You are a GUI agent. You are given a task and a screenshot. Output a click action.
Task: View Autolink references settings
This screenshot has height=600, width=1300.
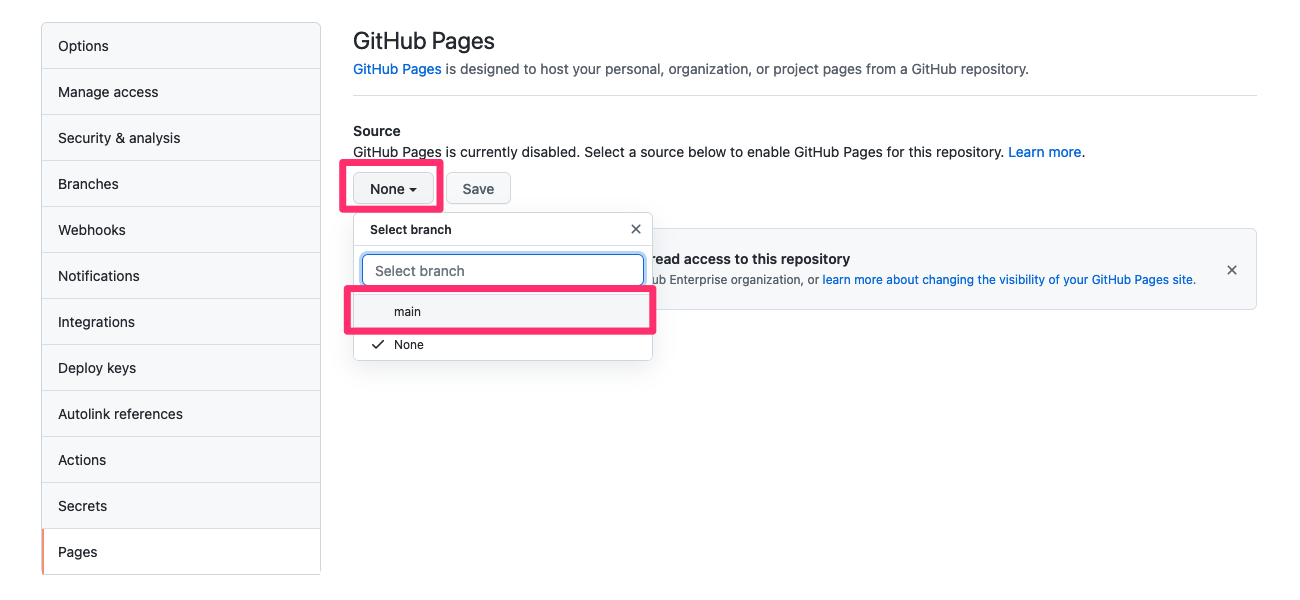click(120, 414)
